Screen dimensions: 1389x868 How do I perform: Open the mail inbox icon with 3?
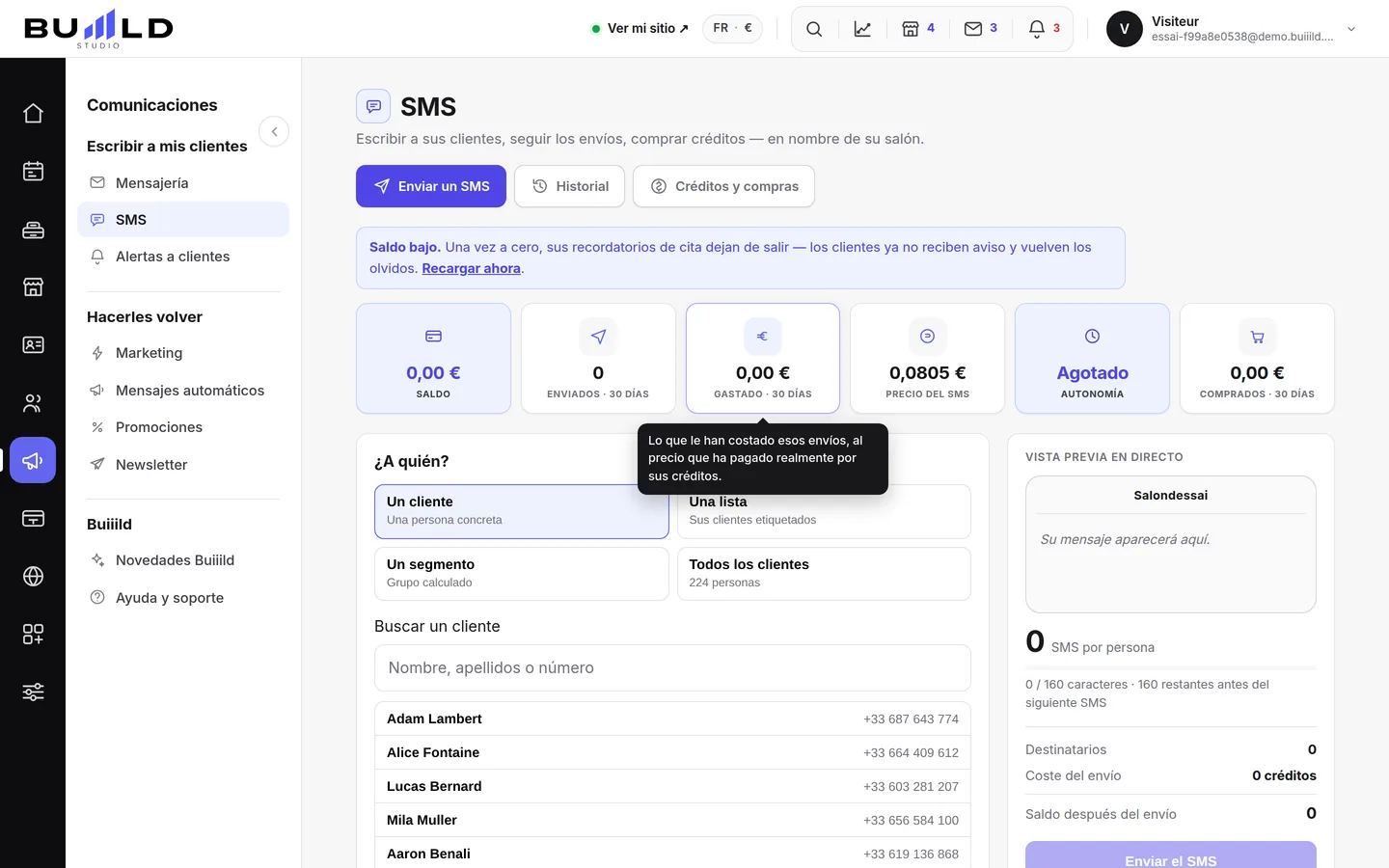click(980, 29)
